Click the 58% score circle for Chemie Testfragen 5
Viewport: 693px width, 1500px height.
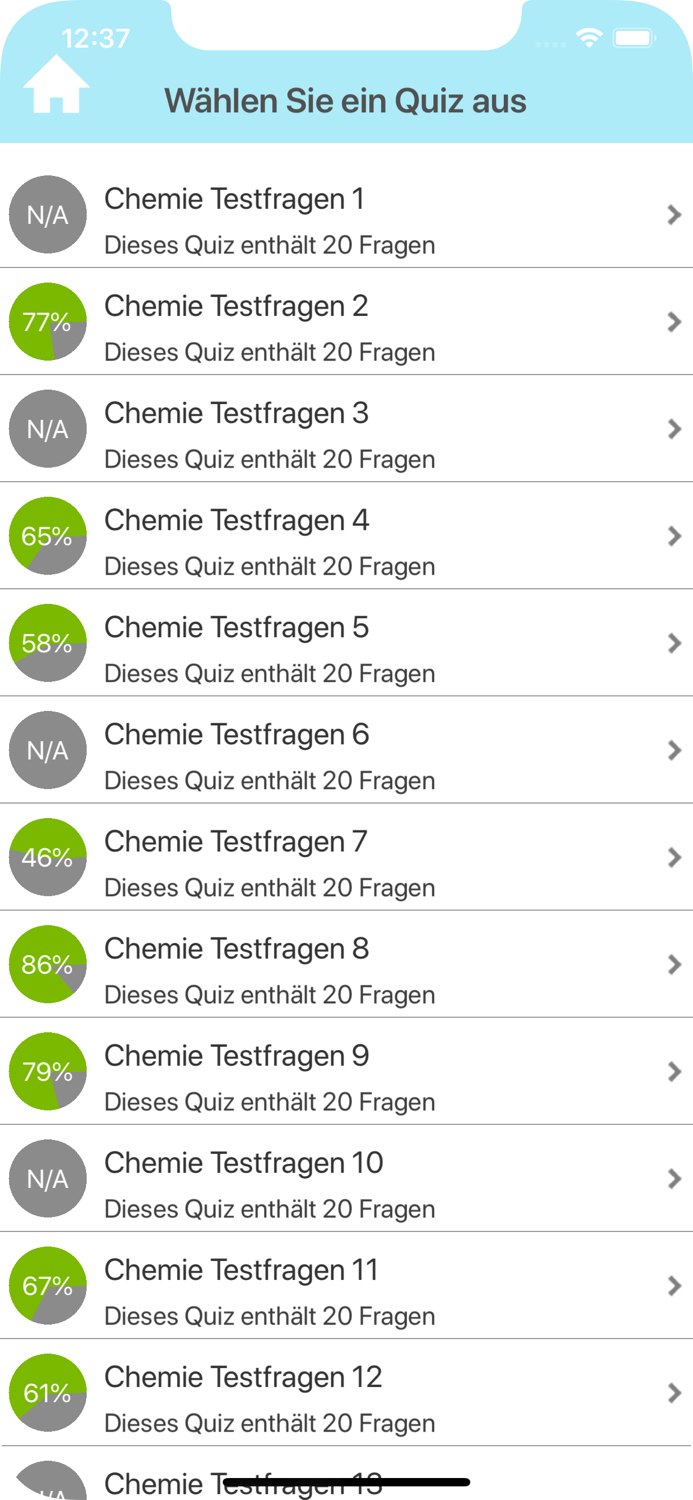47,643
